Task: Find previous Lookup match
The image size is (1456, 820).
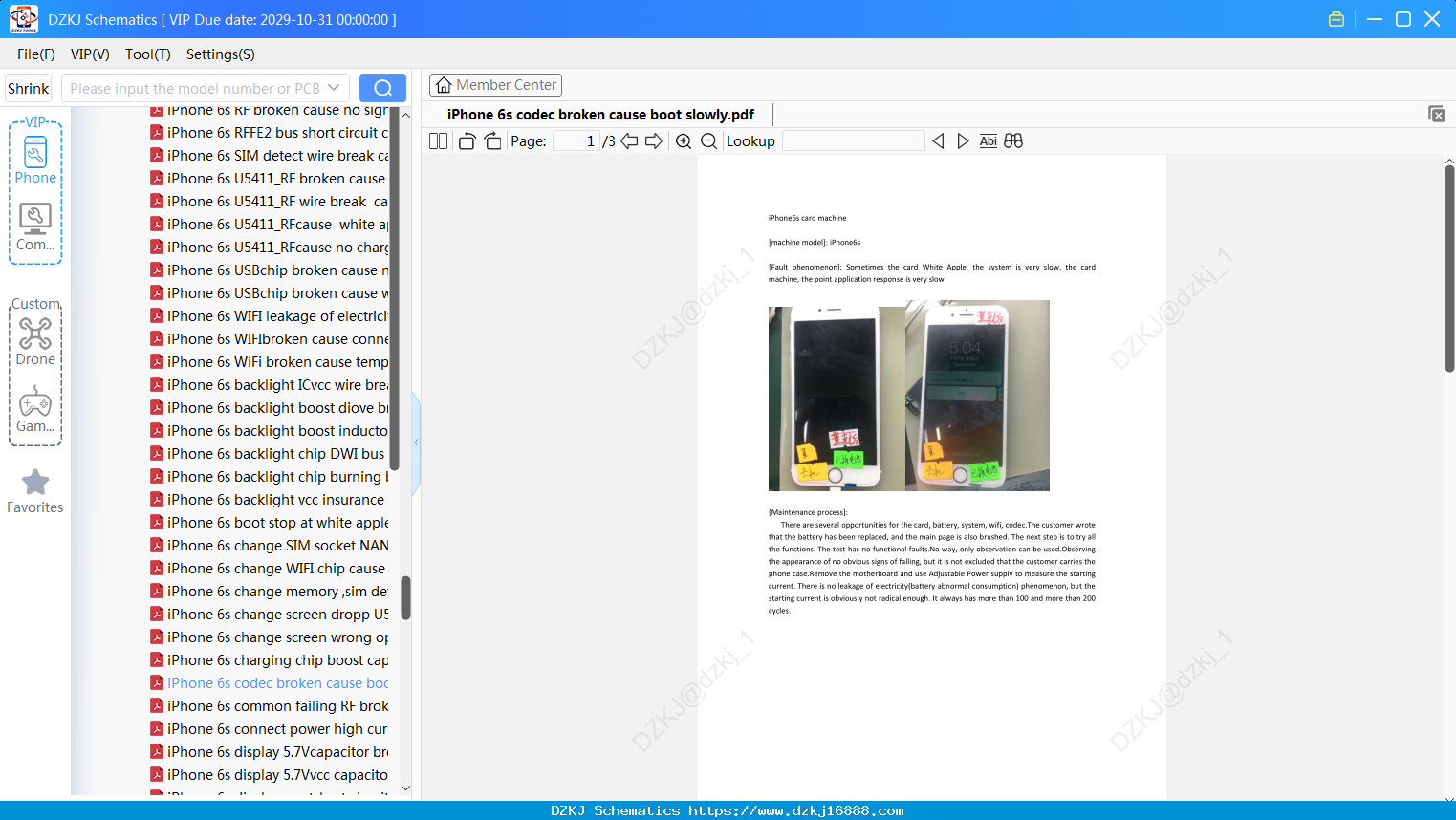Action: [938, 141]
